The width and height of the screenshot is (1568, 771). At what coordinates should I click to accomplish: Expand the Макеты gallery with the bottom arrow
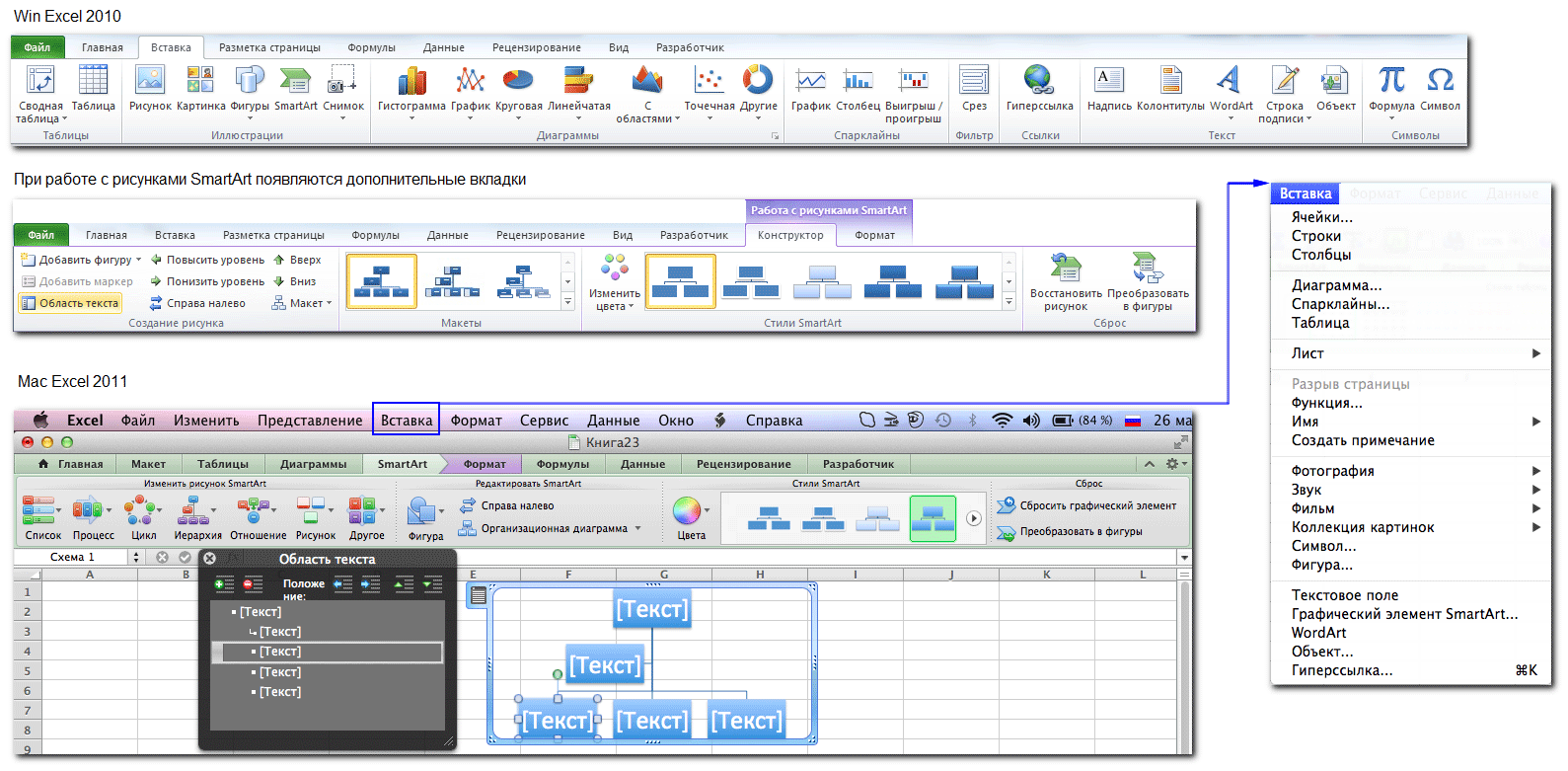coord(567,302)
